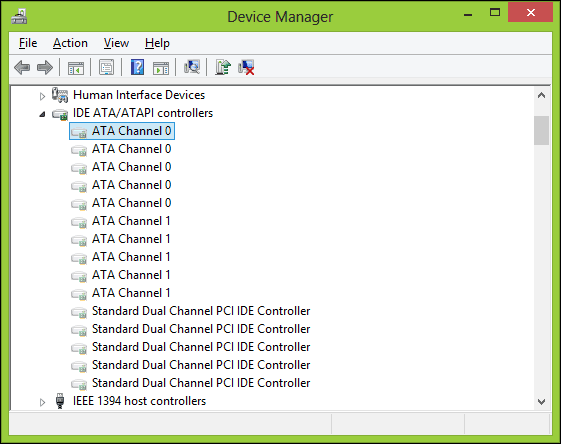Collapse the IDE ATA/ATAPI controllers node
This screenshot has height=444, width=561.
point(42,114)
